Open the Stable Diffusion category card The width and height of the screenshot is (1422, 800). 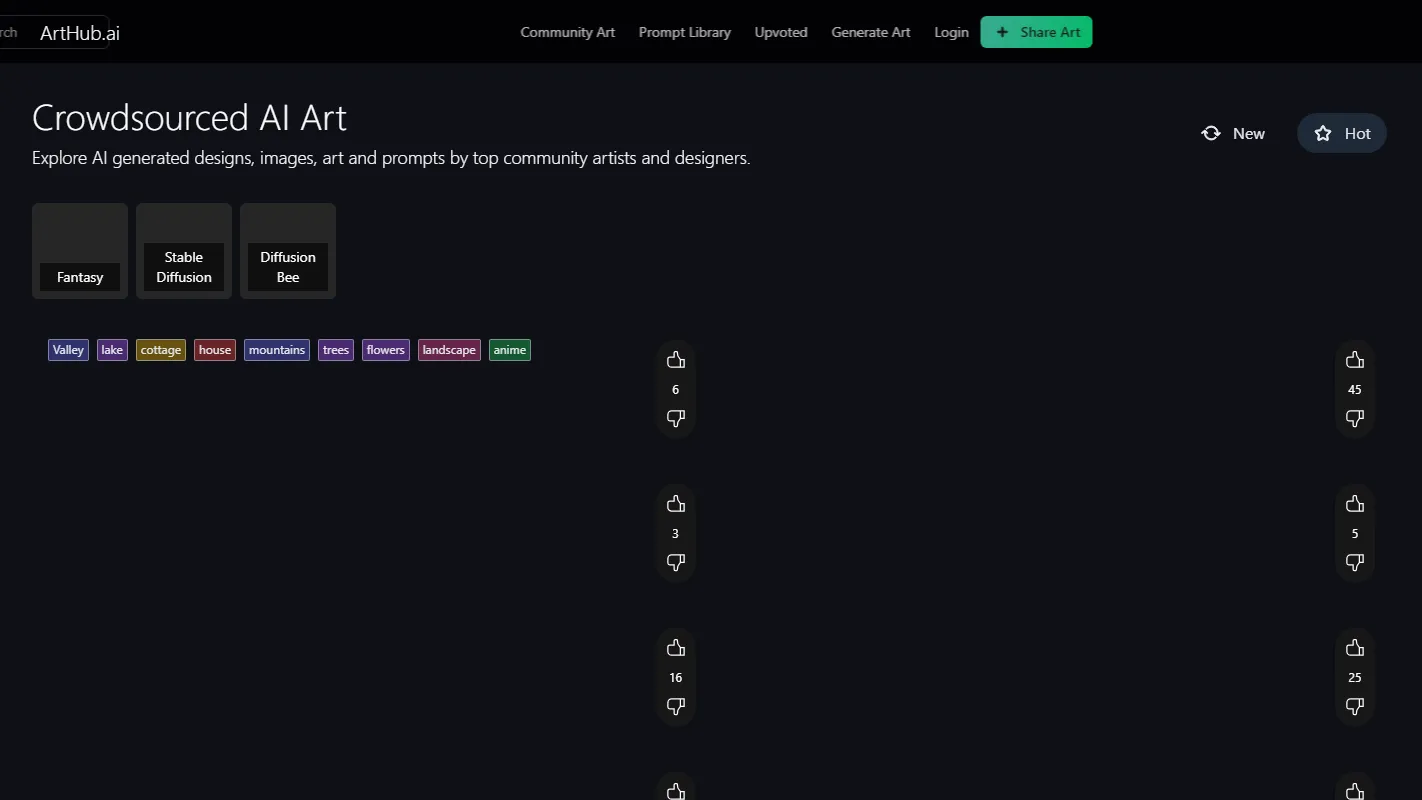point(183,250)
